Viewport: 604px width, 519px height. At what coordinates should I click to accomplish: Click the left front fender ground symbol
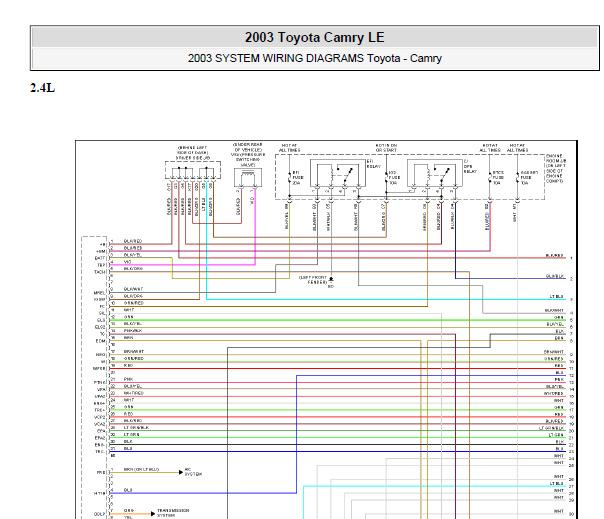click(331, 280)
